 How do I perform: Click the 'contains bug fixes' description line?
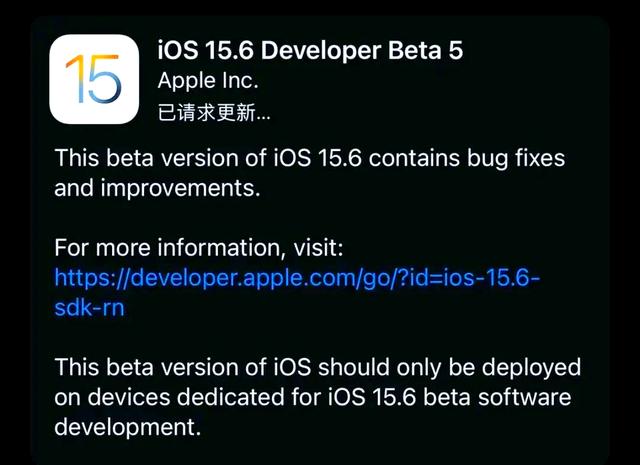click(310, 158)
